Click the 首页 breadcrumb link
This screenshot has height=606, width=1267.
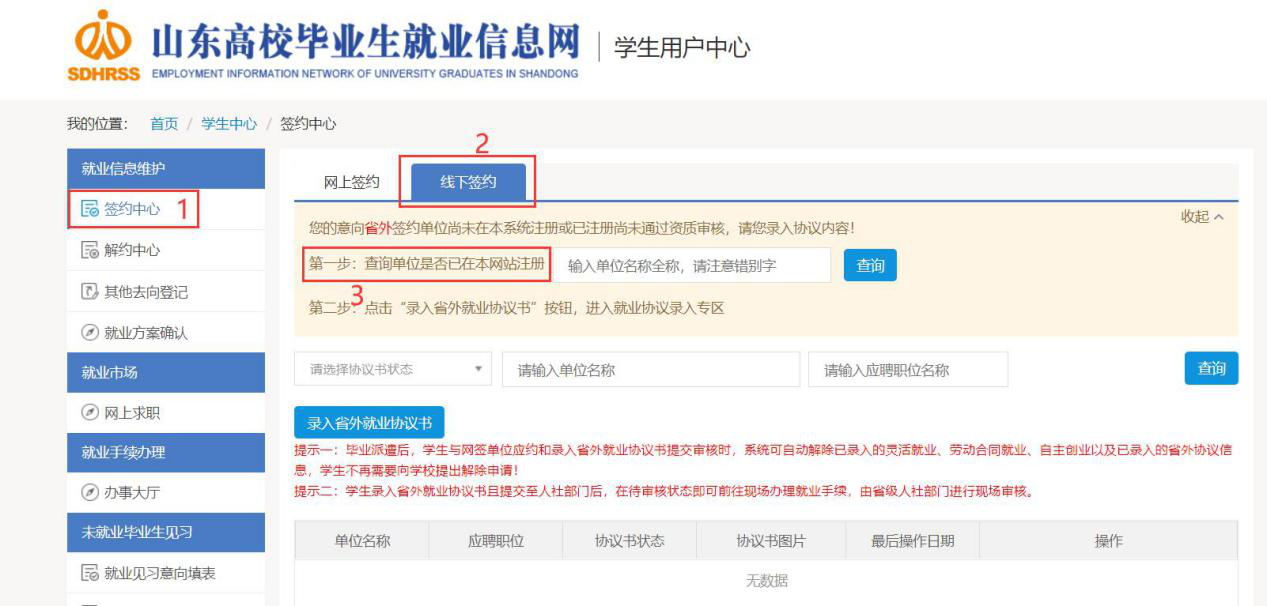click(164, 124)
